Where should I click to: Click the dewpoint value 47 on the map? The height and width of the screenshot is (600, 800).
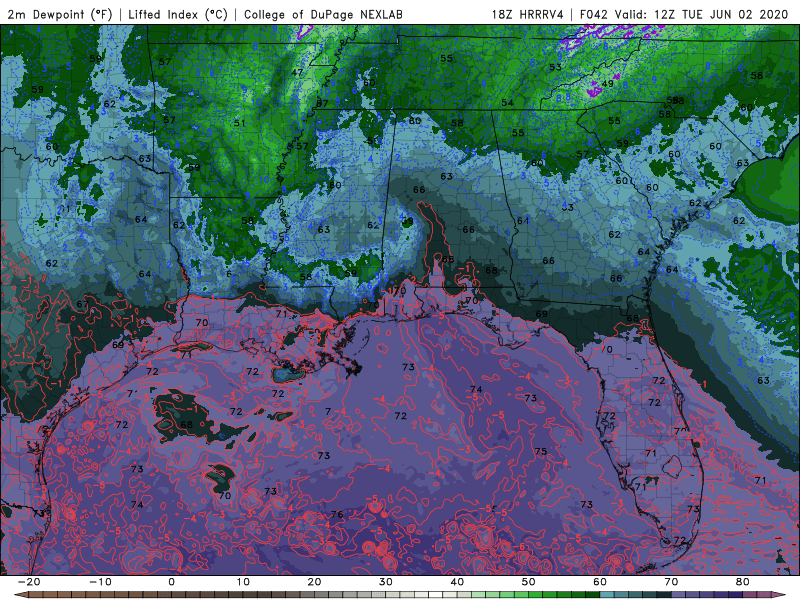tap(297, 73)
